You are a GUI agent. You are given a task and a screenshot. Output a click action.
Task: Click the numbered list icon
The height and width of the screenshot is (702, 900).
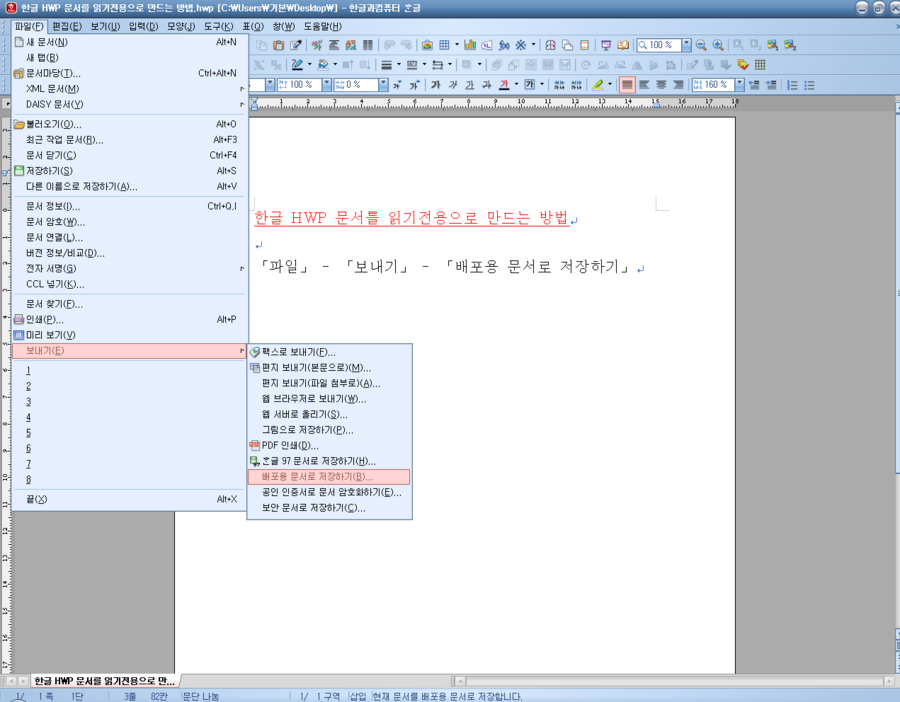point(792,85)
